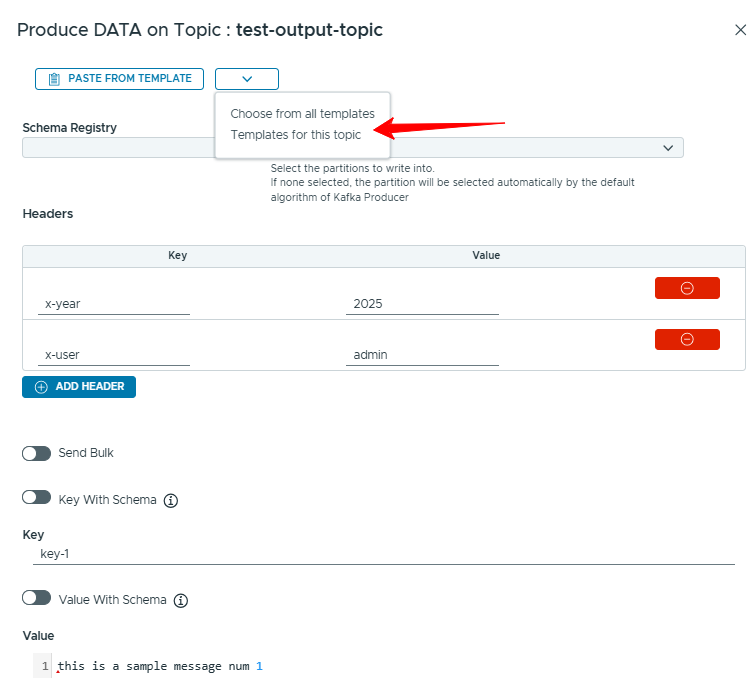The height and width of the screenshot is (686, 754).
Task: Remove the x-user header row
Action: (687, 340)
